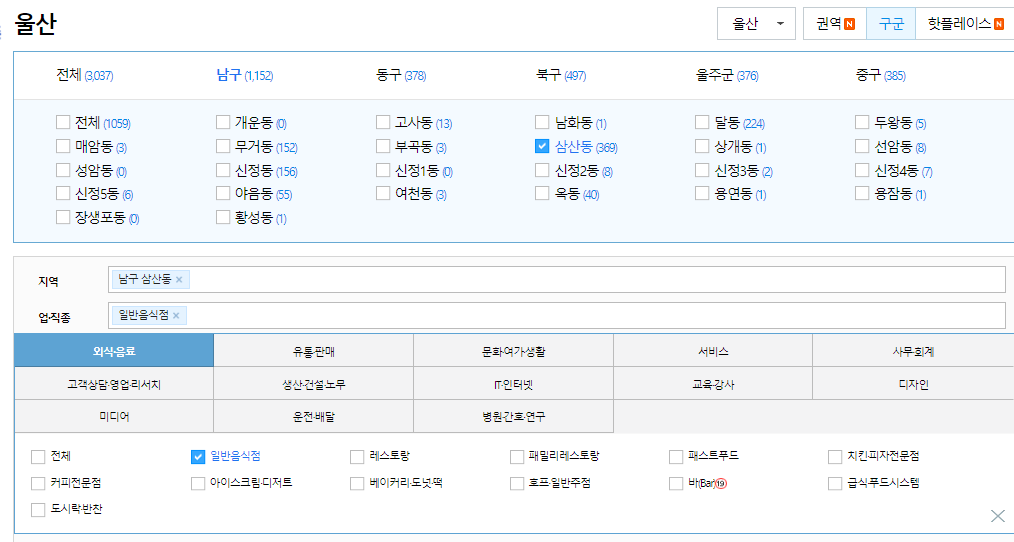Check the 옥동 checkbox
The image size is (1014, 542).
pos(542,193)
